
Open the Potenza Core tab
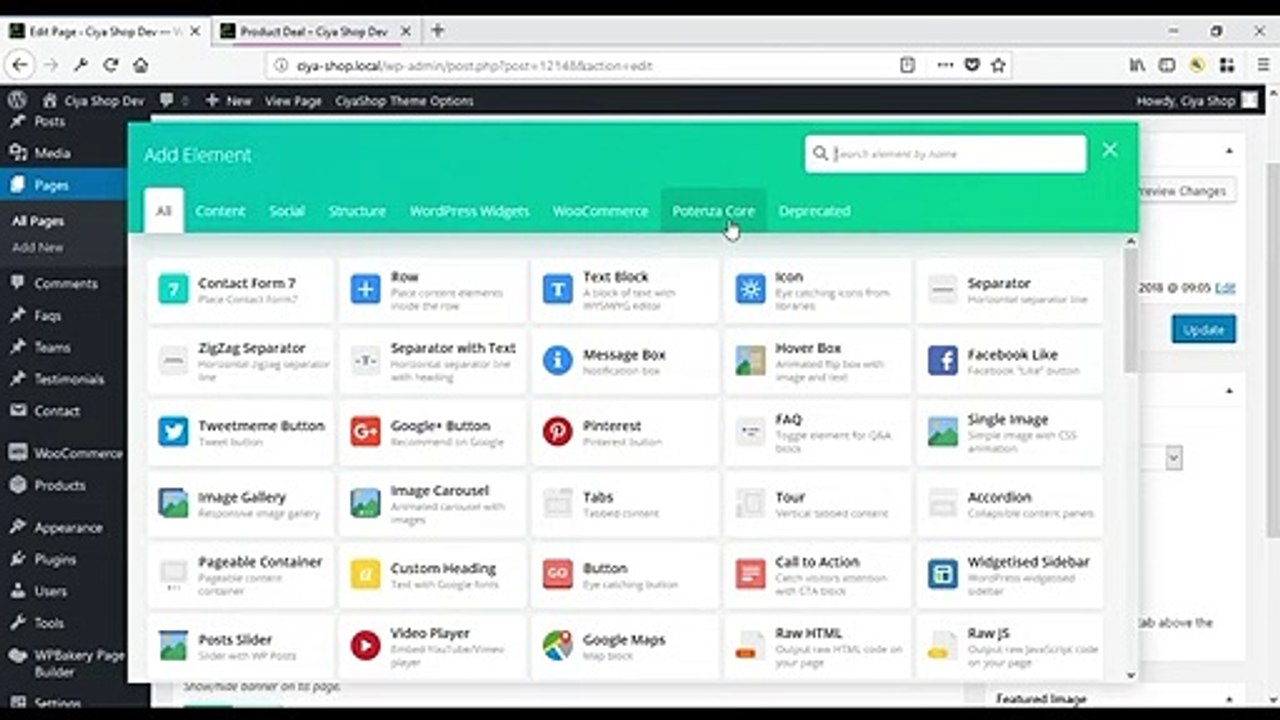[713, 211]
